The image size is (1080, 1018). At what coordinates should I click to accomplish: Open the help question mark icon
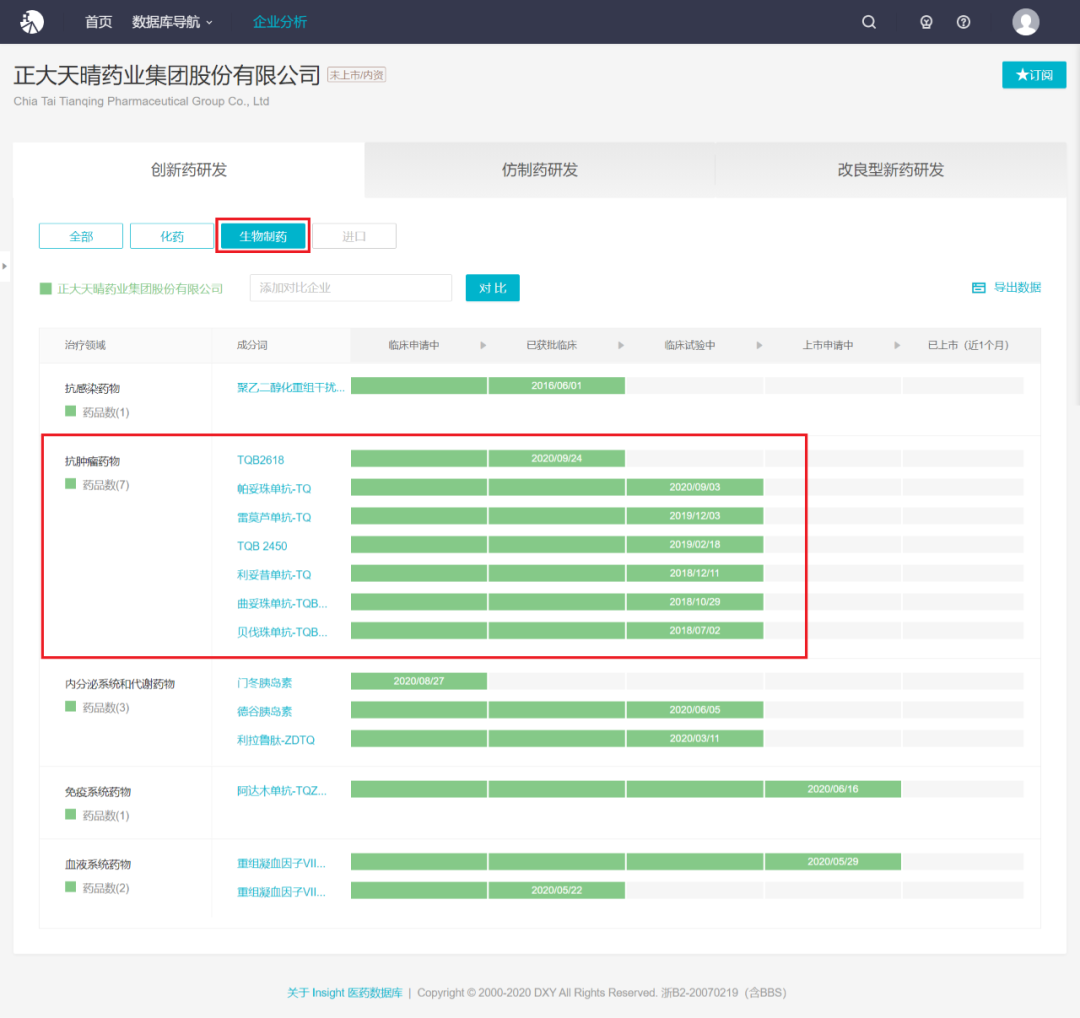(963, 22)
